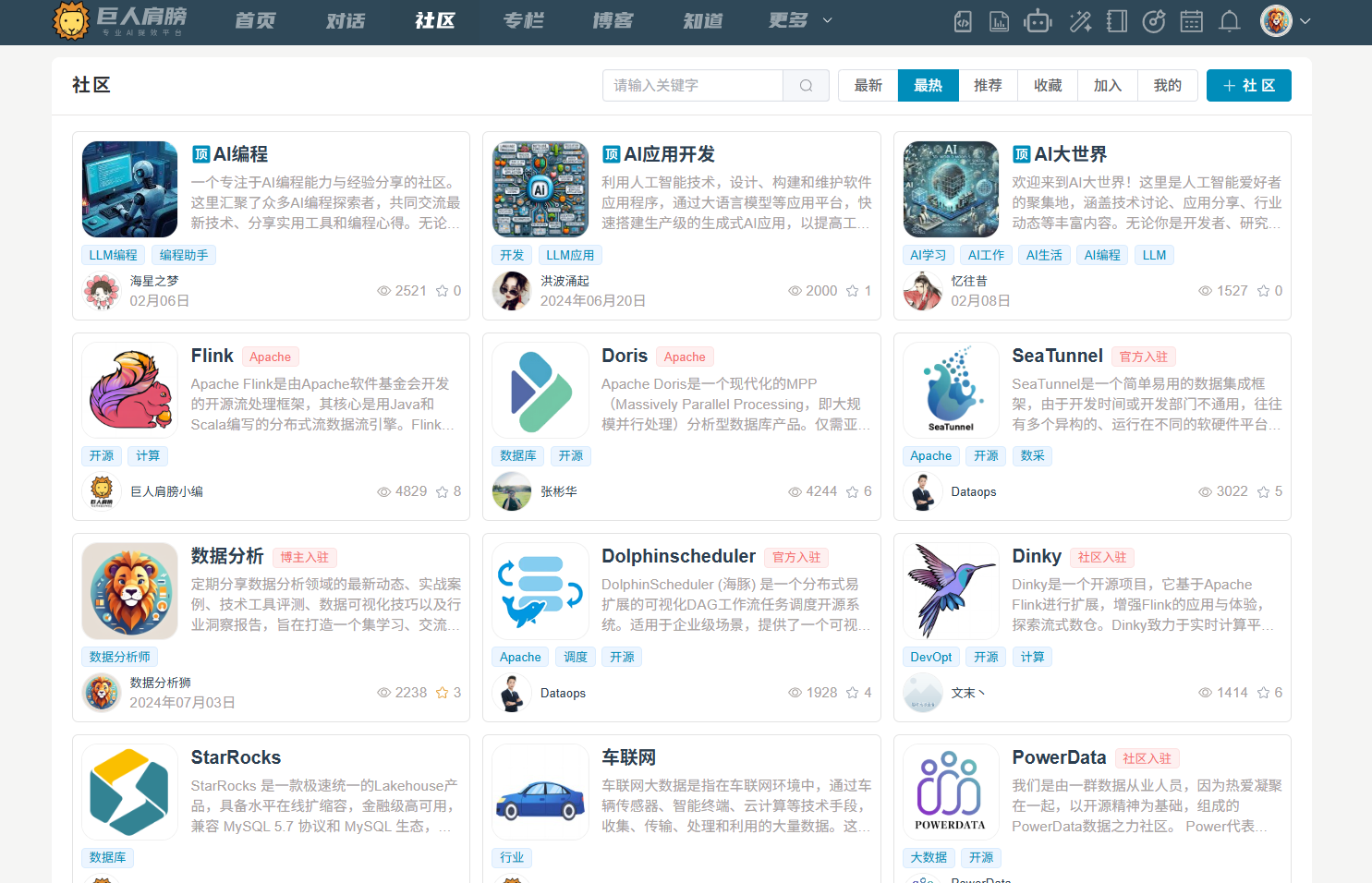Click the 行业 tag on 车联网 card

[x=512, y=858]
